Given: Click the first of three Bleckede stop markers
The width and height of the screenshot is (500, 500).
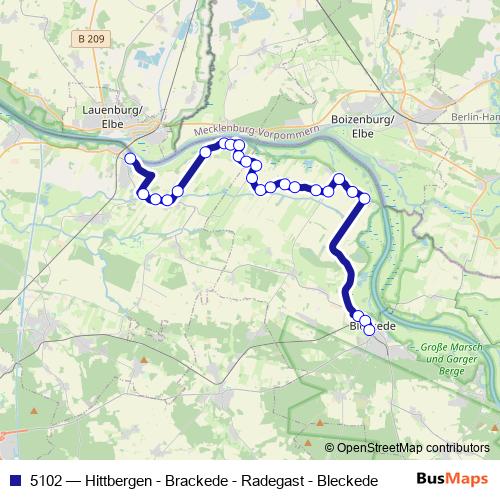Looking at the screenshot, I should tap(358, 316).
